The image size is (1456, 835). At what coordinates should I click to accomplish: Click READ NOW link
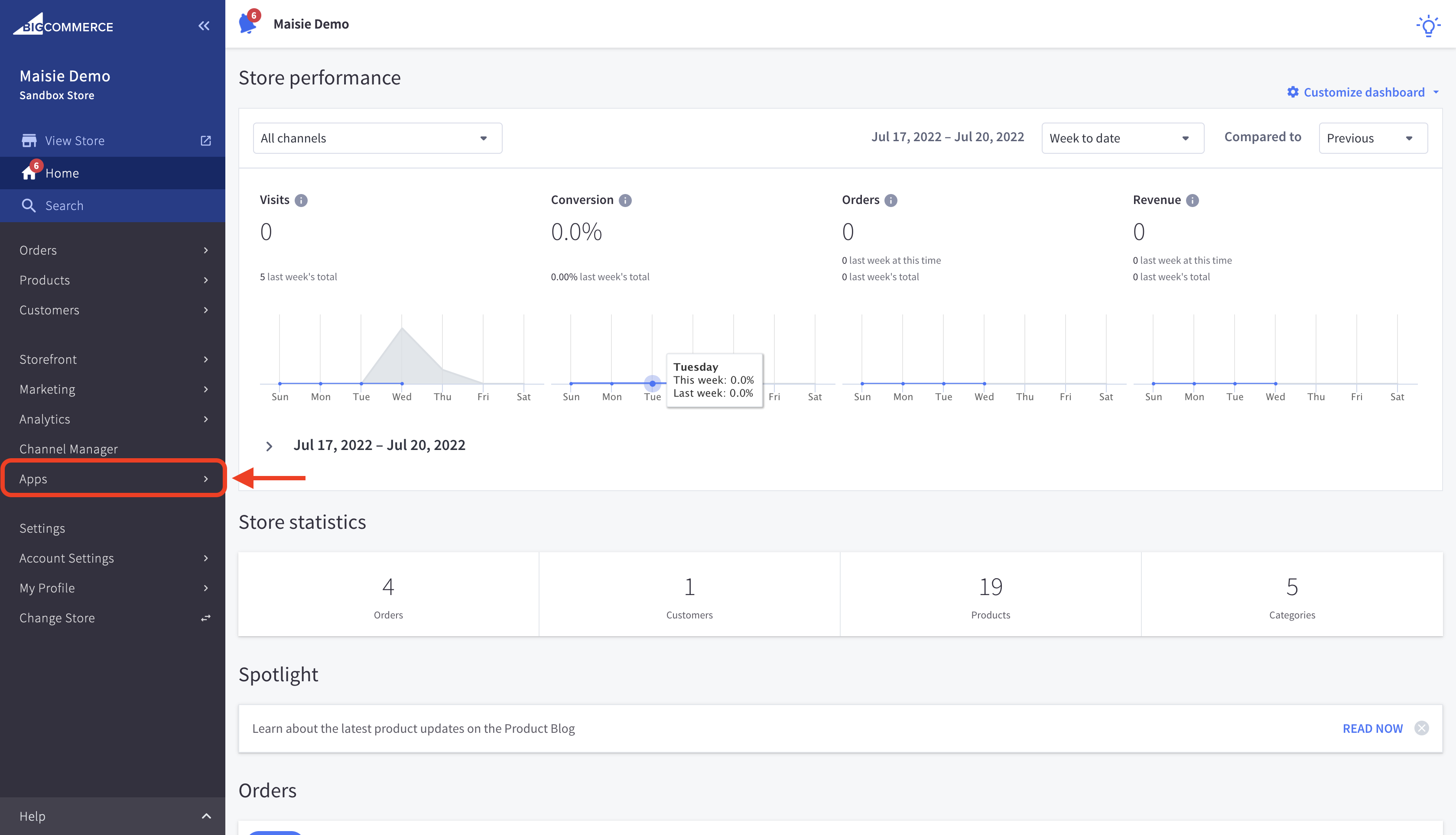pyautogui.click(x=1372, y=728)
